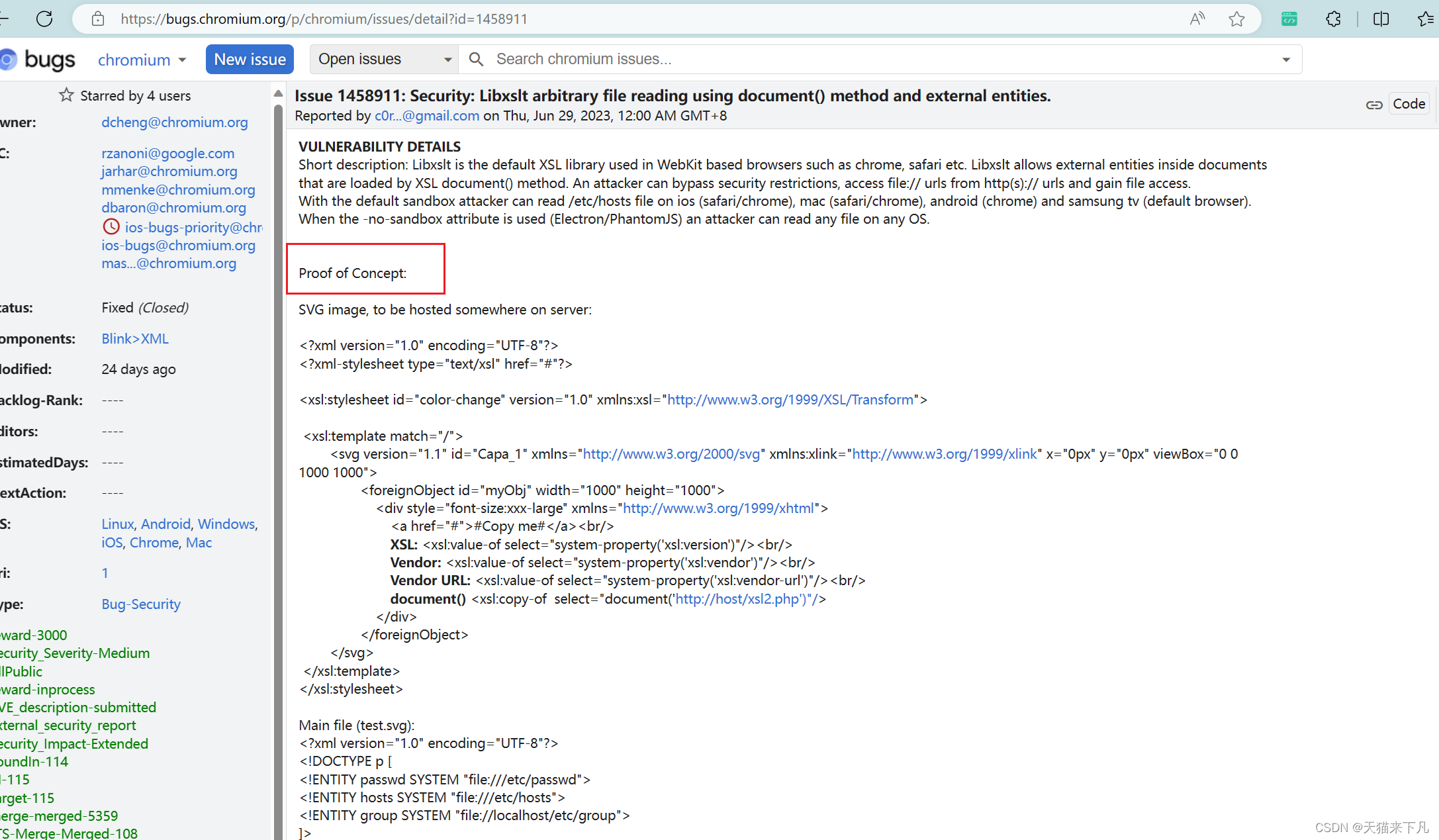This screenshot has width=1439, height=840.
Task: Open w3.org/2000/svg link
Action: [x=671, y=453]
